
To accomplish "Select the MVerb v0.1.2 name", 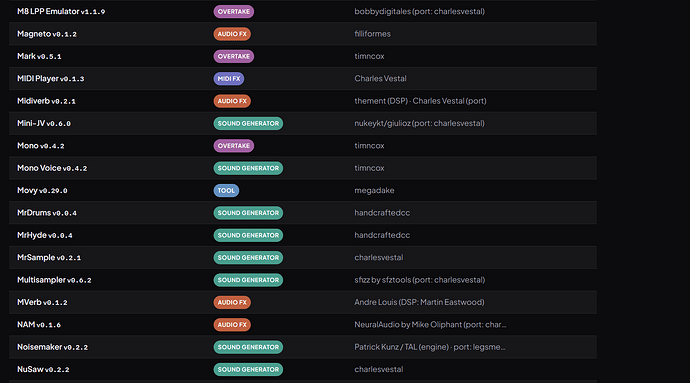I will [42, 302].
